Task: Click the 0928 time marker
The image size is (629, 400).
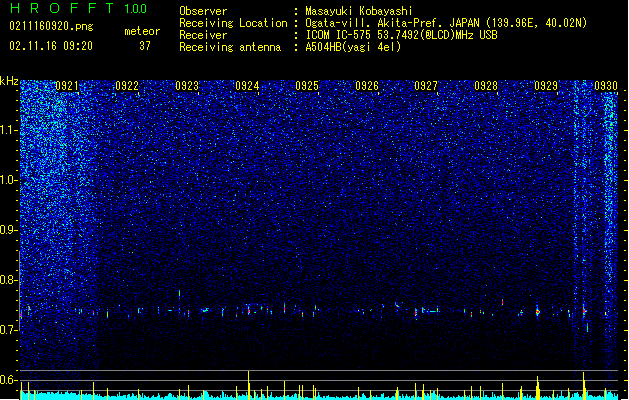Action: 486,86
